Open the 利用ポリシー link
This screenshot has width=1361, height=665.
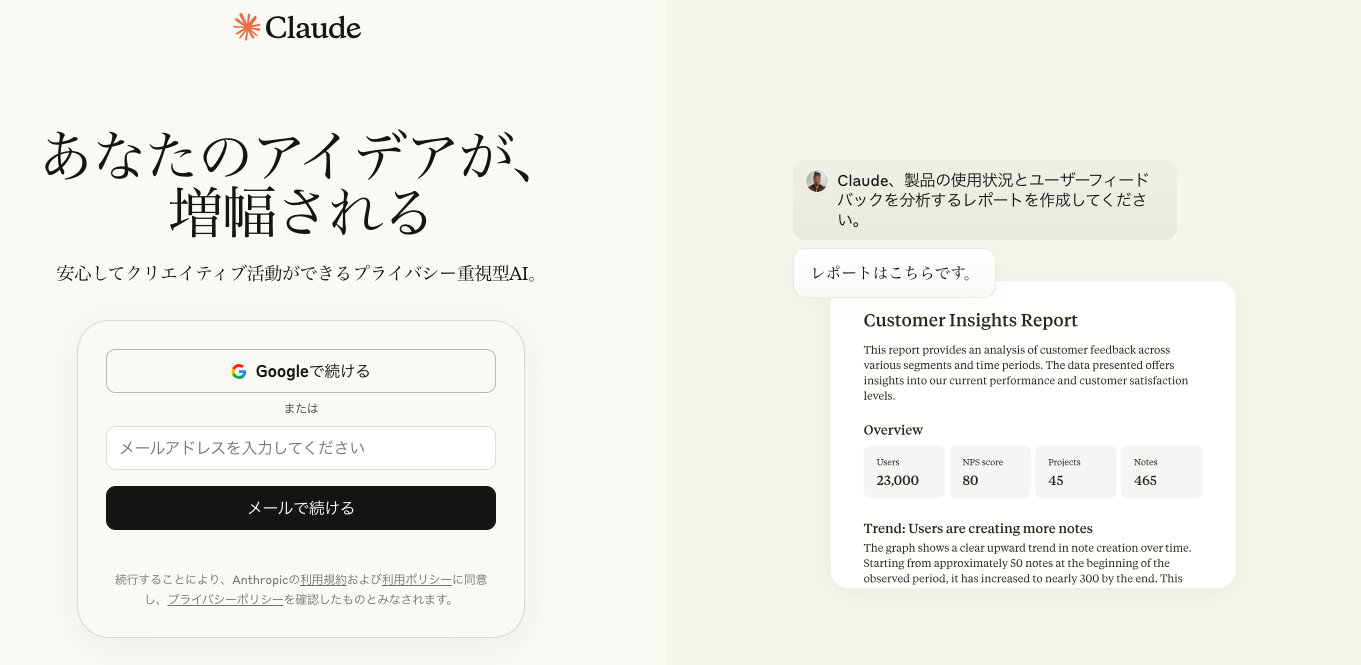tap(417, 579)
